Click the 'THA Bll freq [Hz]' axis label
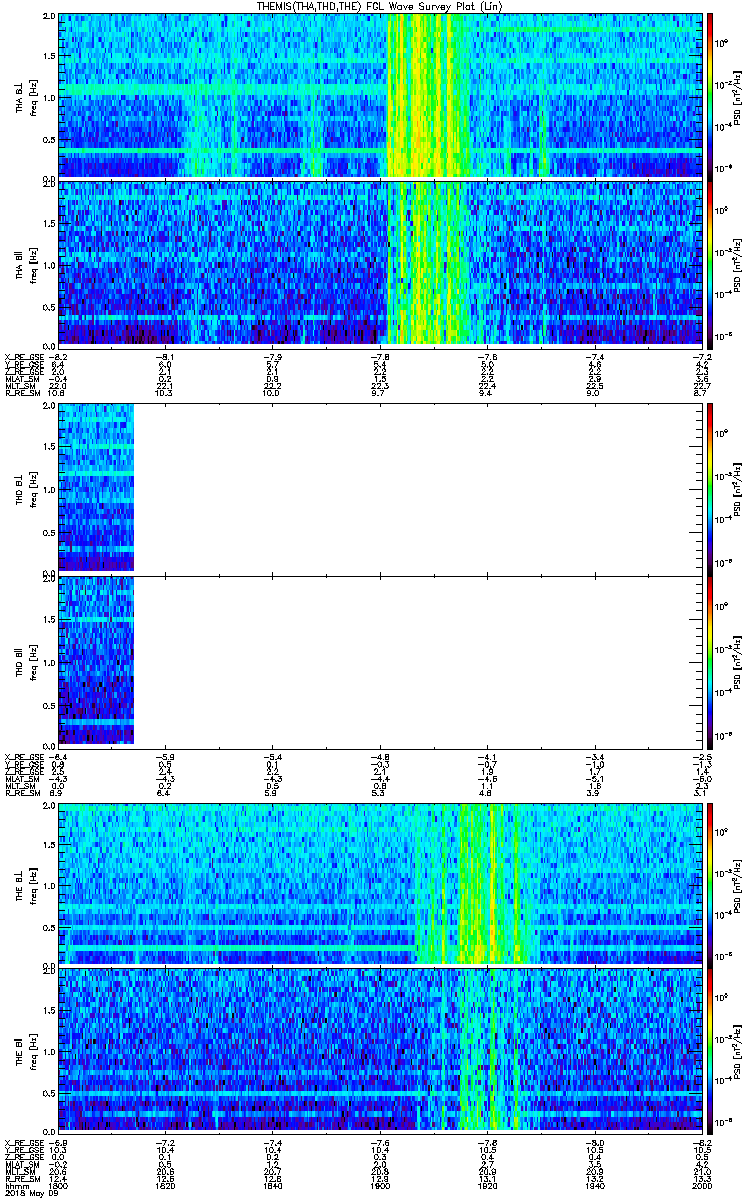 pyautogui.click(x=25, y=263)
